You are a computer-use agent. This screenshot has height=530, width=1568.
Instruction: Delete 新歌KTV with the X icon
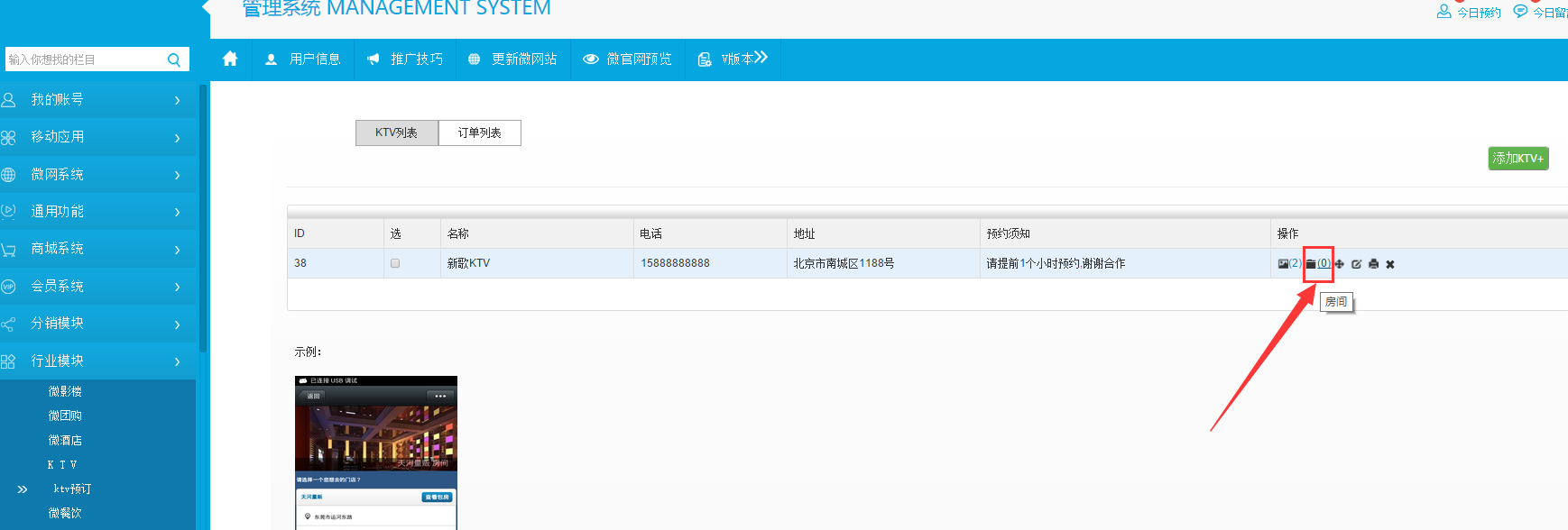(x=1390, y=264)
